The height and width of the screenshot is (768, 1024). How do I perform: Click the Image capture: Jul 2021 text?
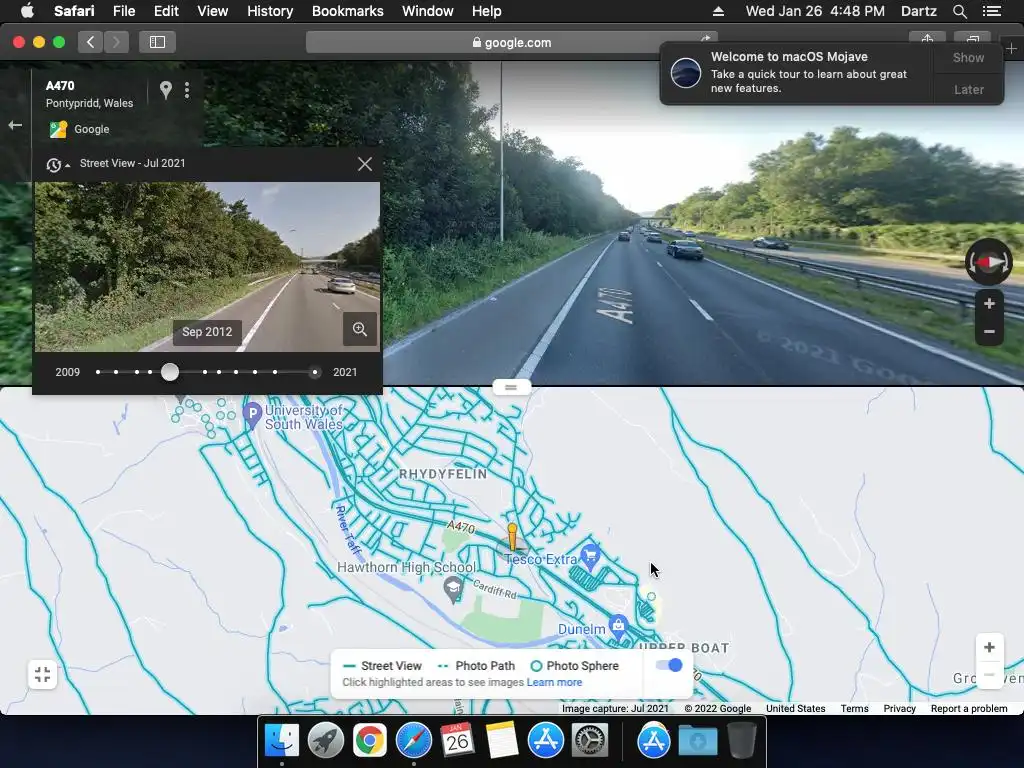(615, 709)
